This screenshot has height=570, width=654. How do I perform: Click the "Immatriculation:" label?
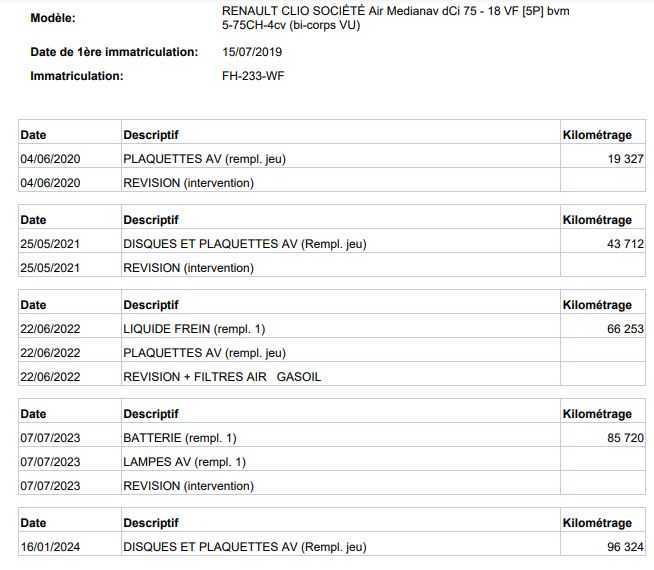click(77, 76)
